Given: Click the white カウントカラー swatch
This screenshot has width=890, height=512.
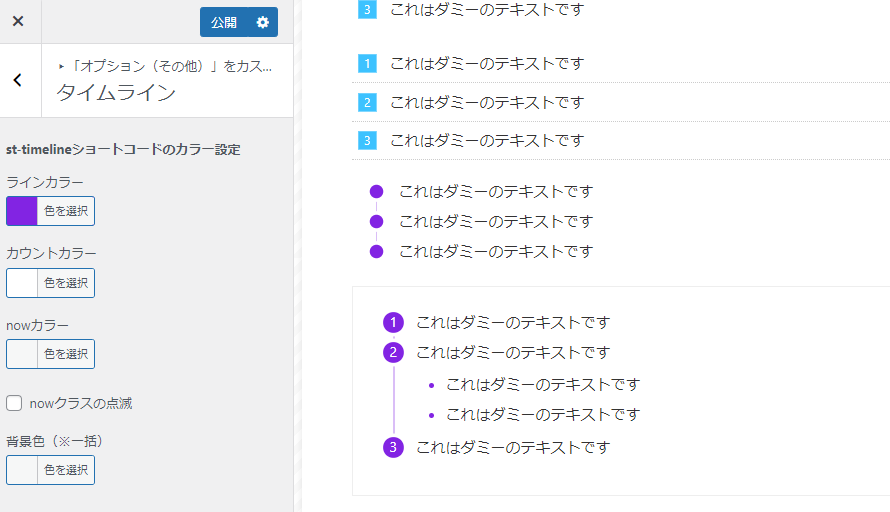Looking at the screenshot, I should [22, 283].
